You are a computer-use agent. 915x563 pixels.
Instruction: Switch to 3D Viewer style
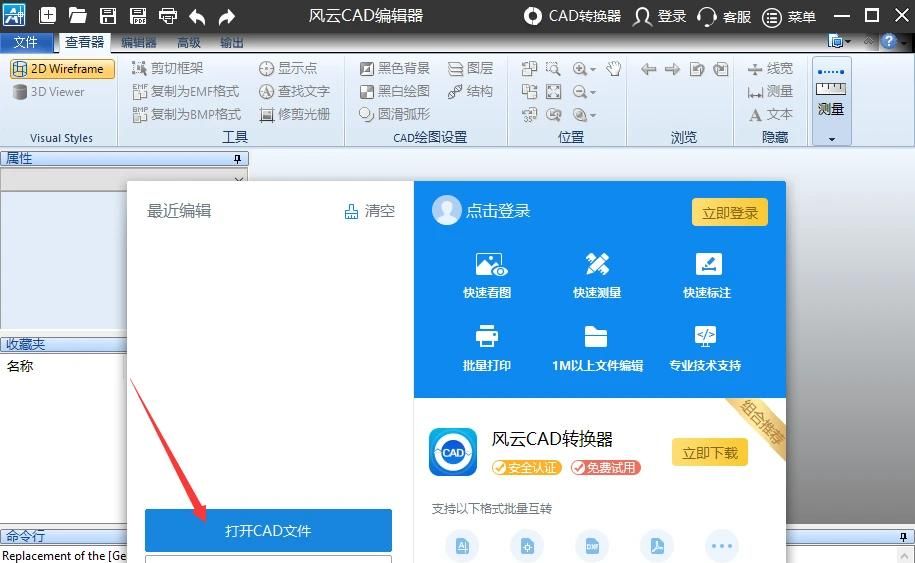tap(48, 92)
